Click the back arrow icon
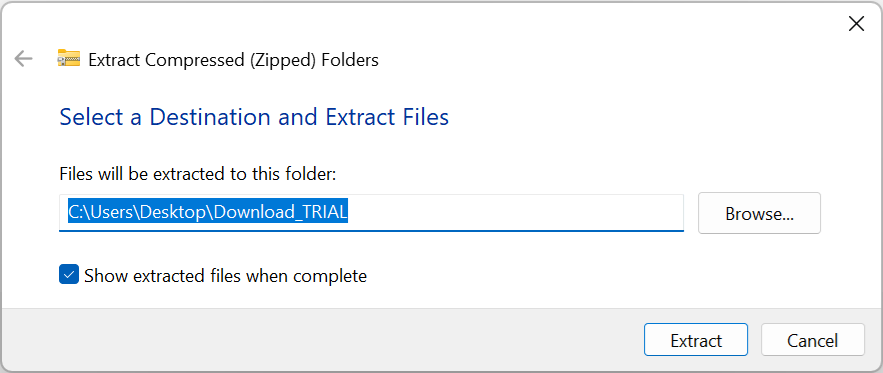This screenshot has height=373, width=883. point(24,58)
